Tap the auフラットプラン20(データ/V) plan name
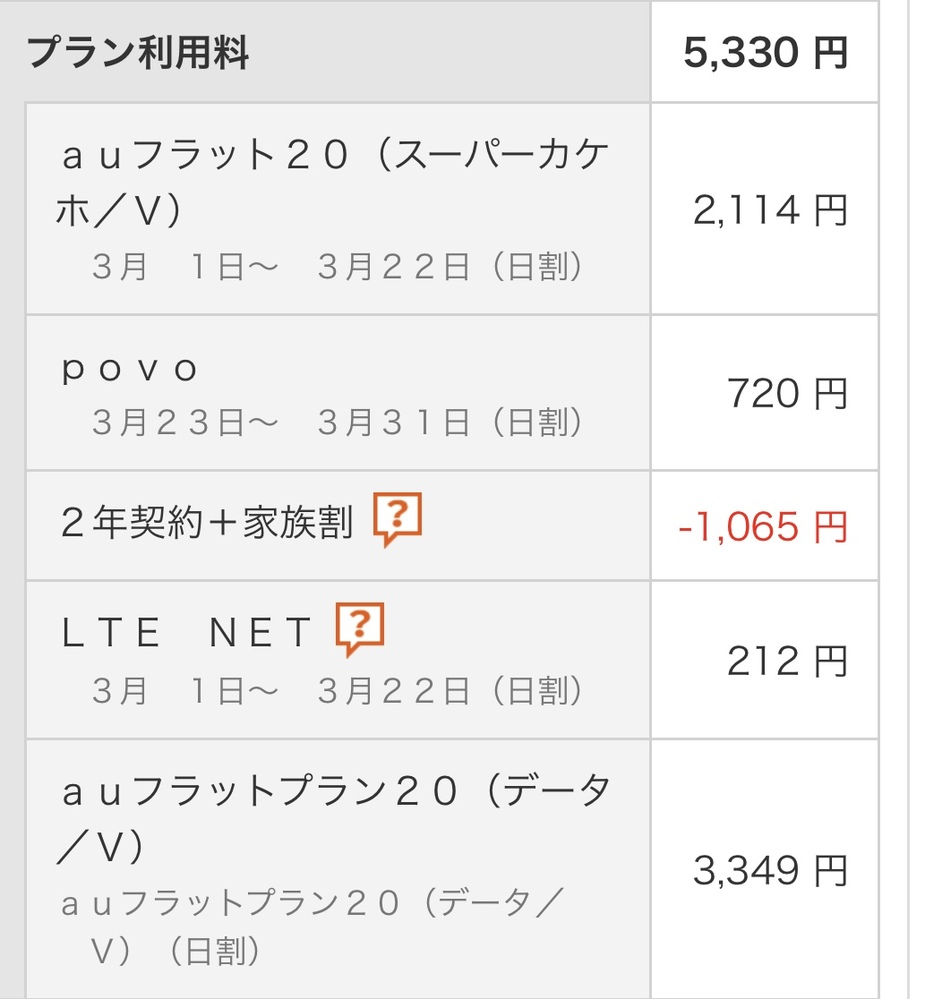The height and width of the screenshot is (999, 925). (334, 819)
